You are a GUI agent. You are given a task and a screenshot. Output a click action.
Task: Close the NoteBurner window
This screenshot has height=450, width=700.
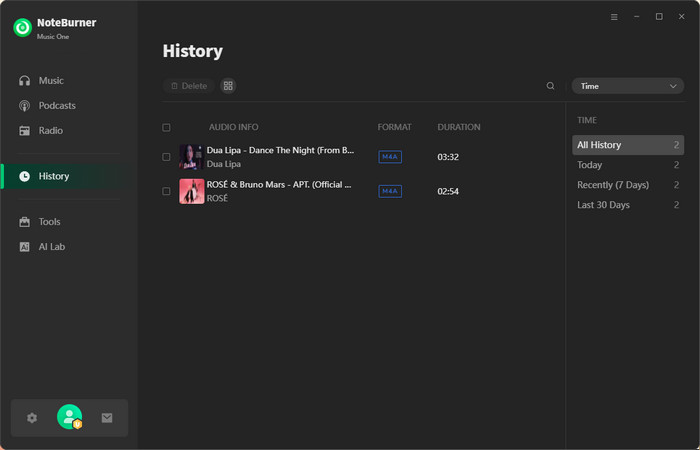pos(682,17)
